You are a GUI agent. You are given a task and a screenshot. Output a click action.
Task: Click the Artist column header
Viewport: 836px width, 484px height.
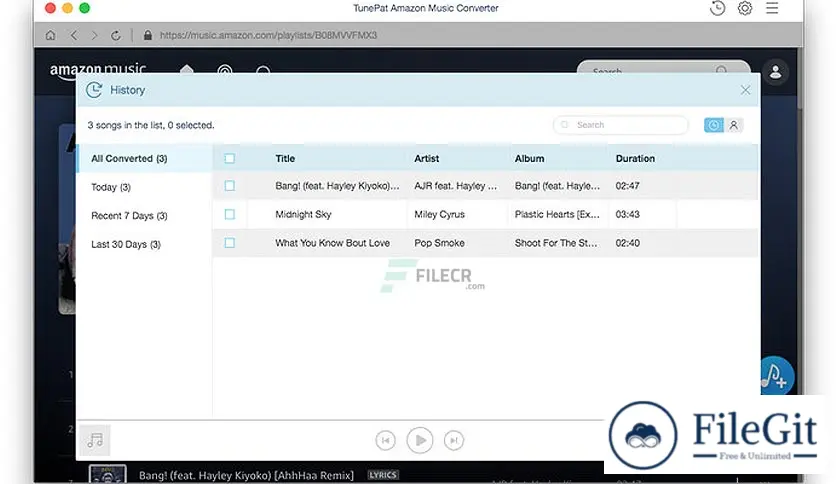(x=427, y=158)
